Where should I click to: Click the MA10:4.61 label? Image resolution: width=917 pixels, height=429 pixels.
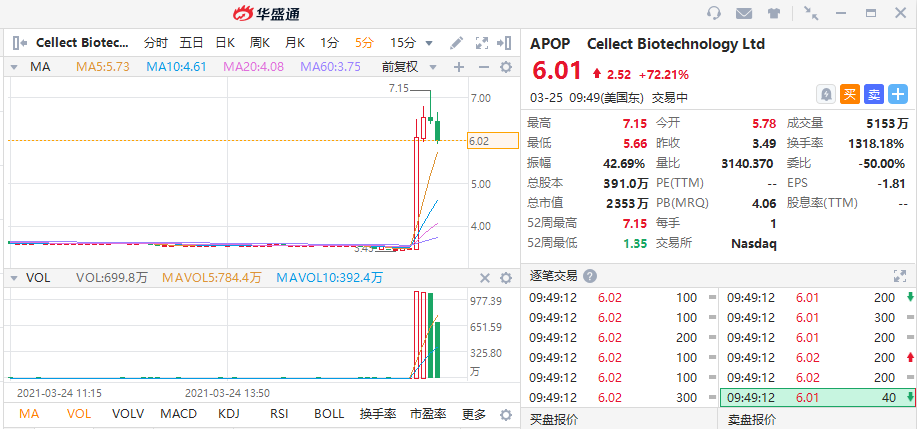point(177,67)
